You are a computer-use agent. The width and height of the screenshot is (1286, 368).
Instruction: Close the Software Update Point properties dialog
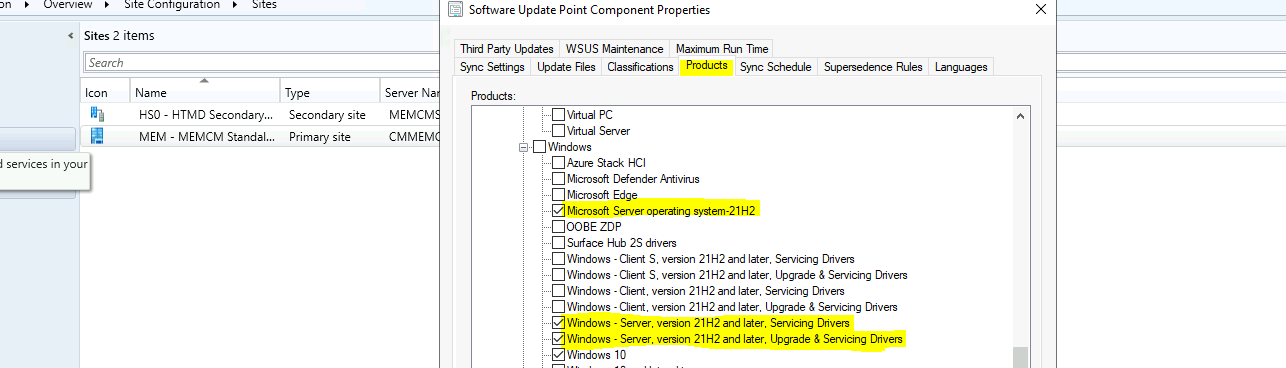pyautogui.click(x=1041, y=10)
